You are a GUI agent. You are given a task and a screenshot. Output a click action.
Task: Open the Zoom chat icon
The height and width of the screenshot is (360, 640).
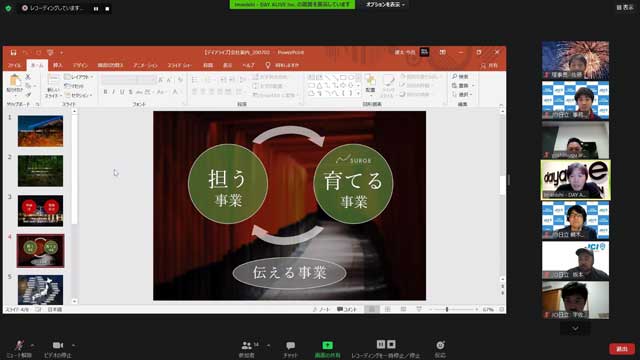tap(291, 346)
